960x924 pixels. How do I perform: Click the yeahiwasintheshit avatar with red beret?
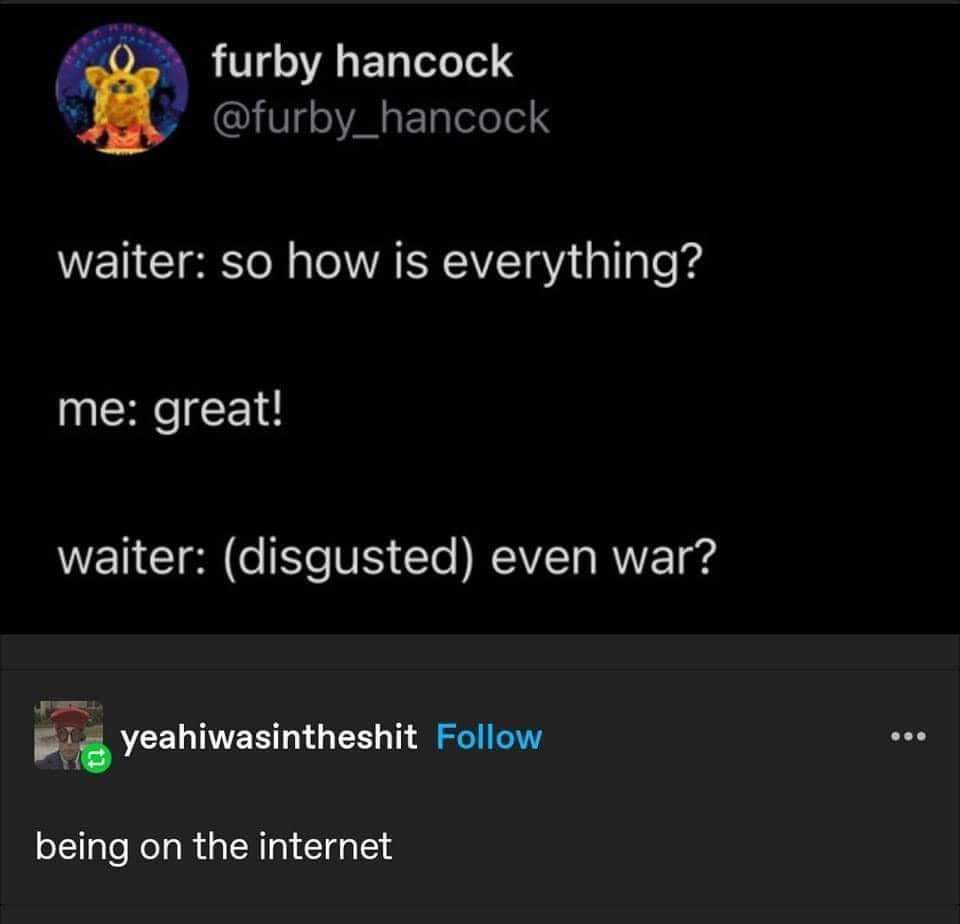coord(69,734)
